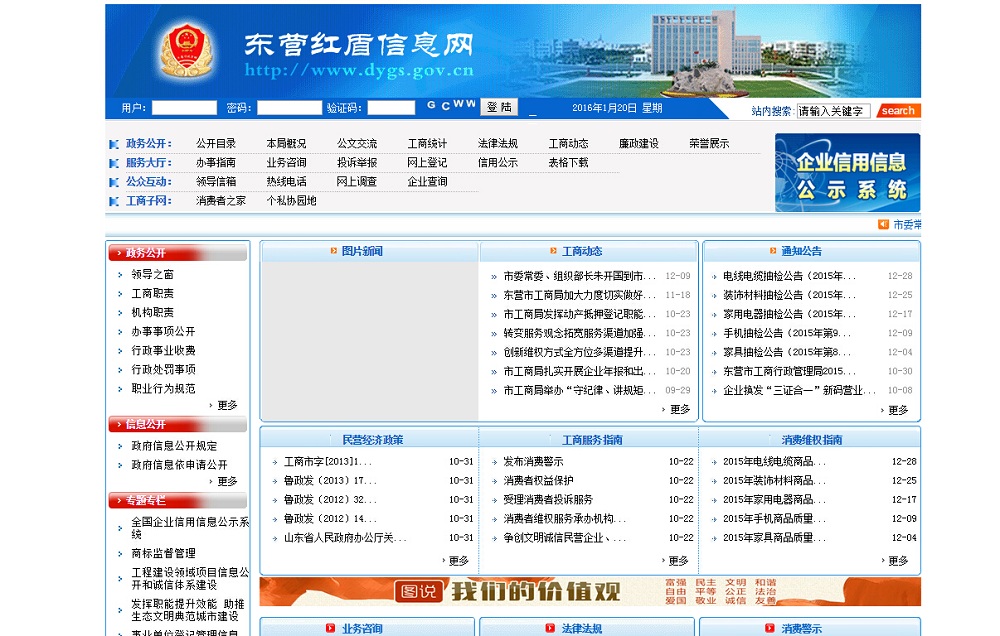The image size is (1000, 636).
Task: Open news item 东营市工商局加大力度切实做好
Action: pyautogui.click(x=579, y=295)
